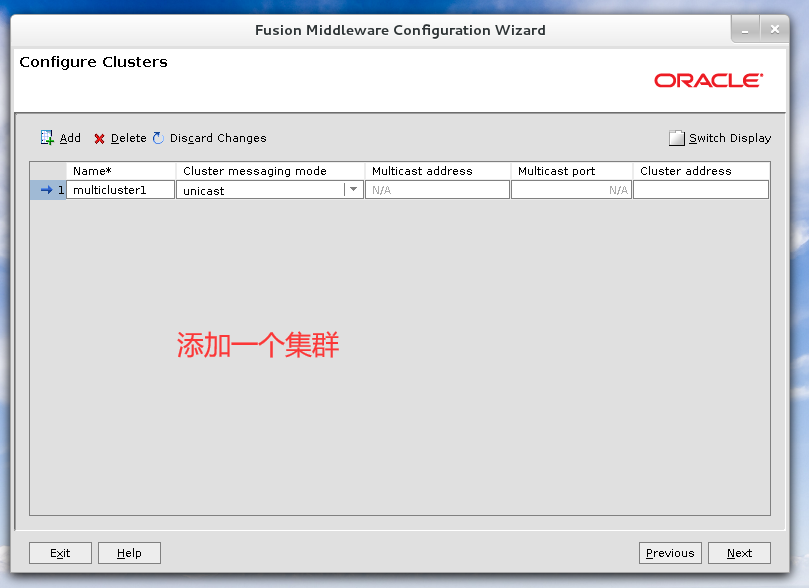Click the Name* column header
809x588 pixels.
click(x=121, y=171)
